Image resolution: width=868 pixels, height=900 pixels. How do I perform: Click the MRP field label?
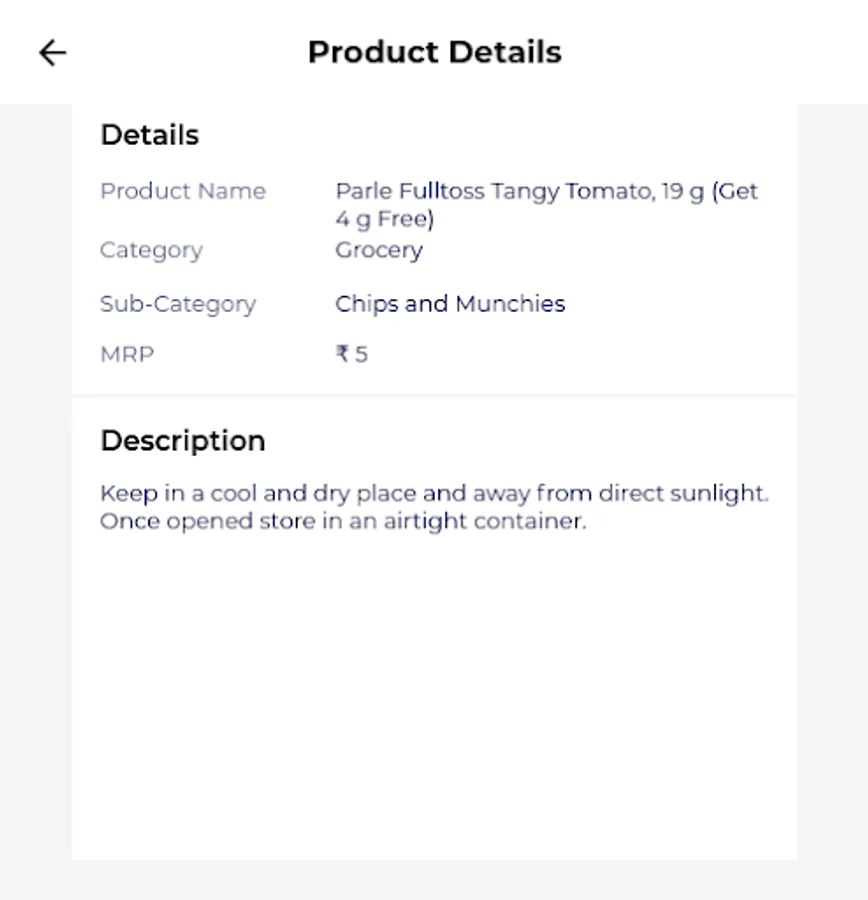click(x=127, y=354)
